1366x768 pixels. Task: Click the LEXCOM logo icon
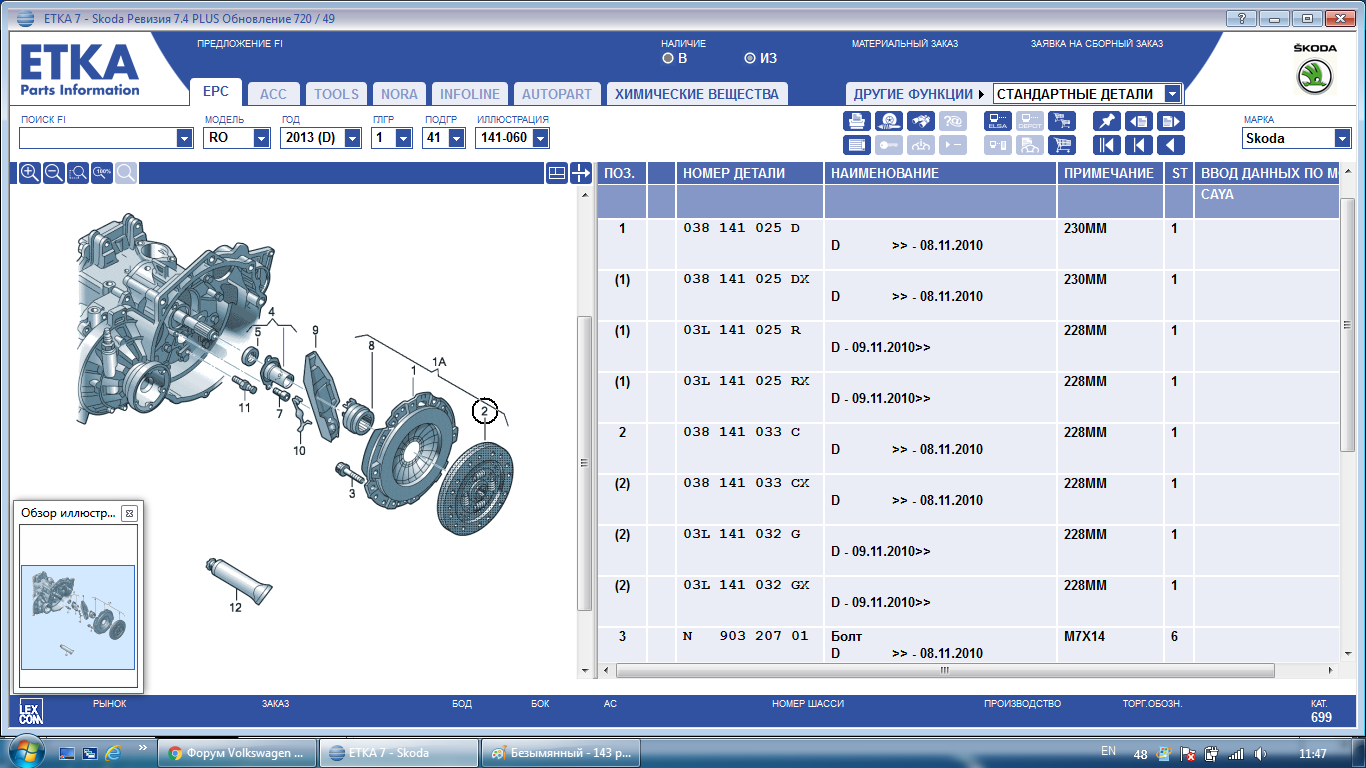click(x=31, y=713)
